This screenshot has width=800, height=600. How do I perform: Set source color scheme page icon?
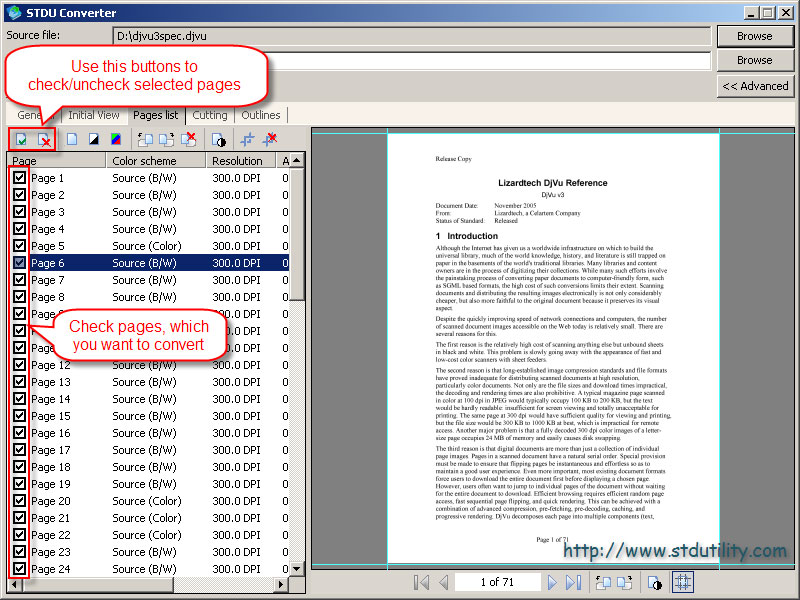(x=72, y=139)
